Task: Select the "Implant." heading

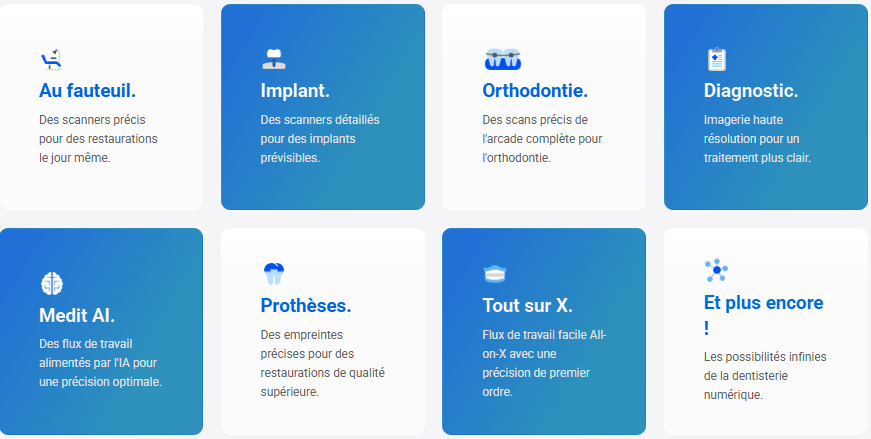Action: click(x=295, y=91)
